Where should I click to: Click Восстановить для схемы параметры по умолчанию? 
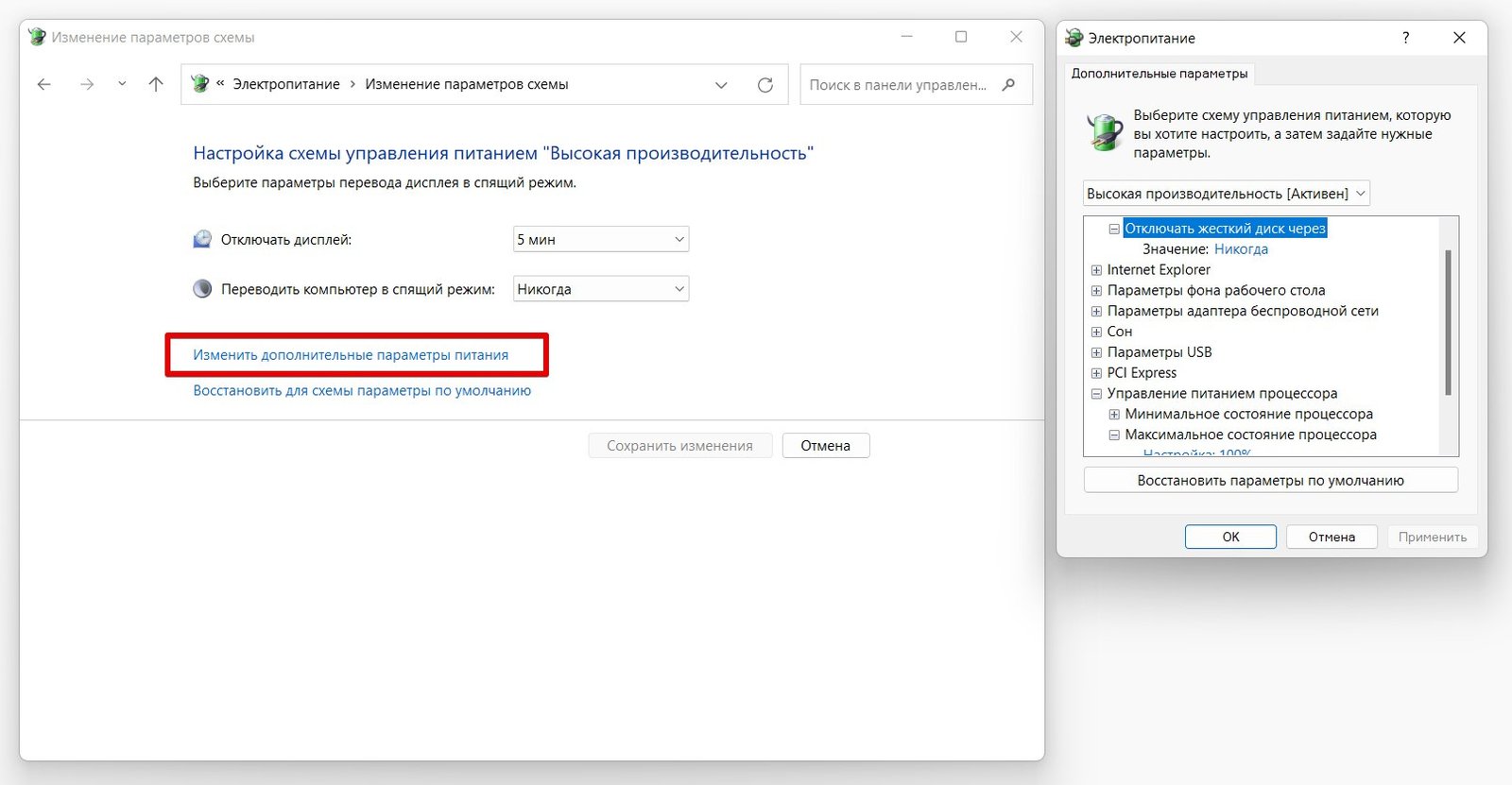(x=362, y=390)
